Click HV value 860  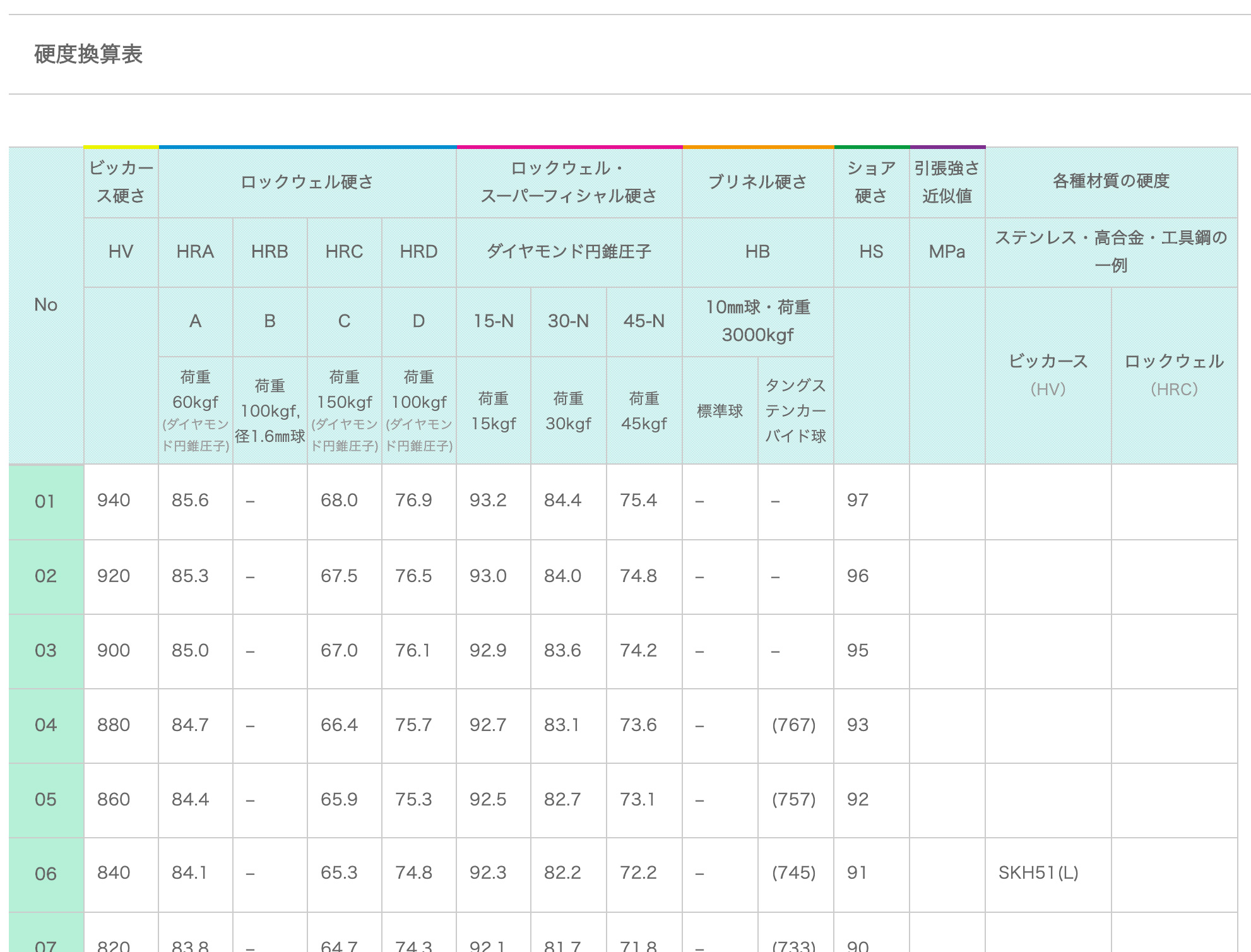point(114,799)
